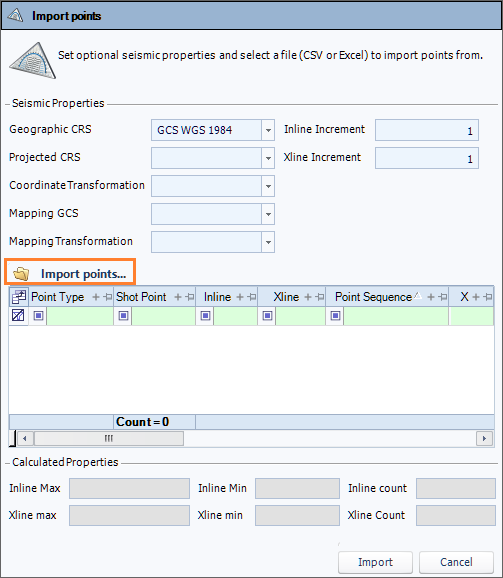Open Shot Point filter operator selector
503x578 pixels.
[x=123, y=316]
